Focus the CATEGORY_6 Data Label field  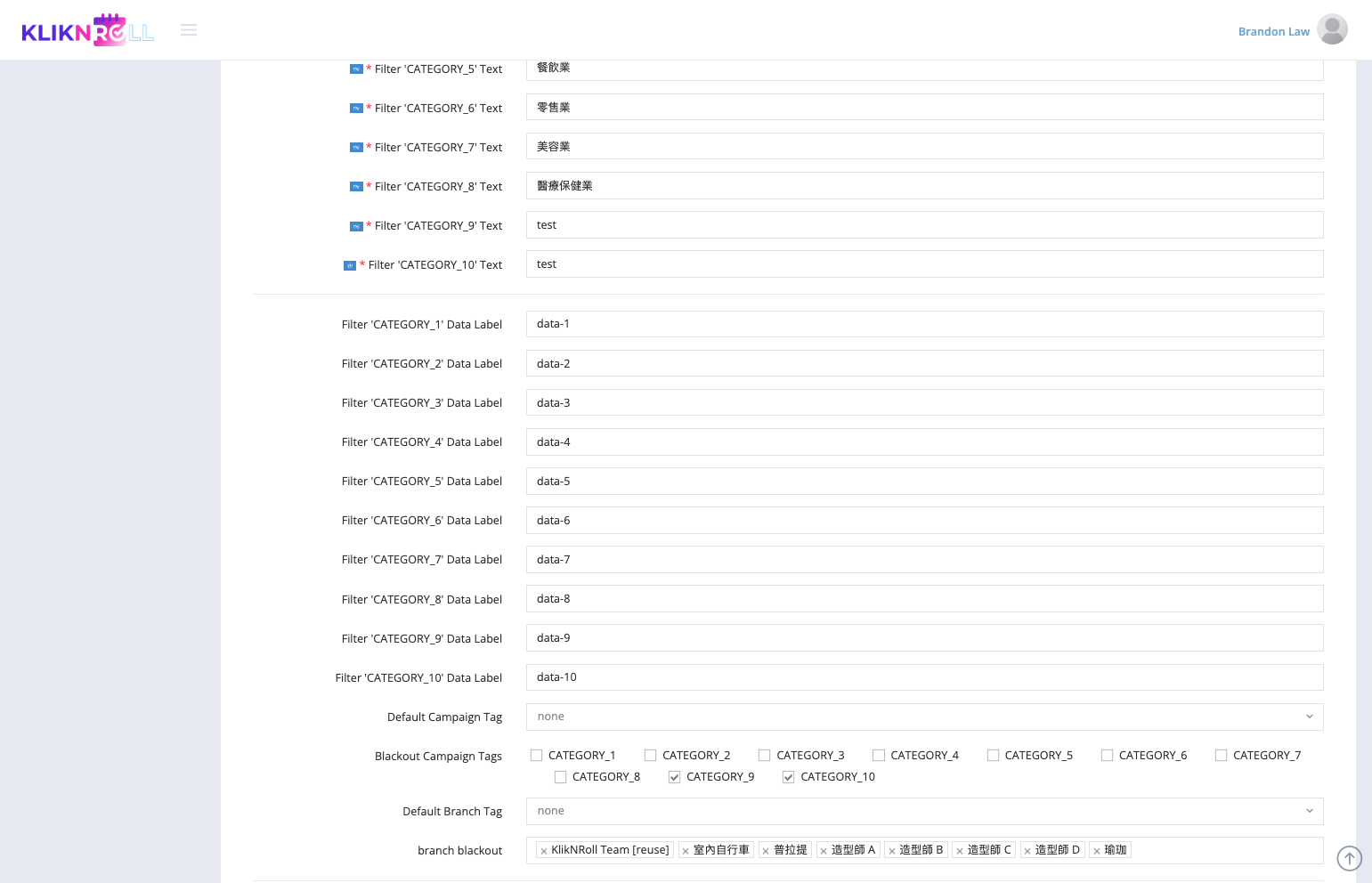pyautogui.click(x=924, y=521)
